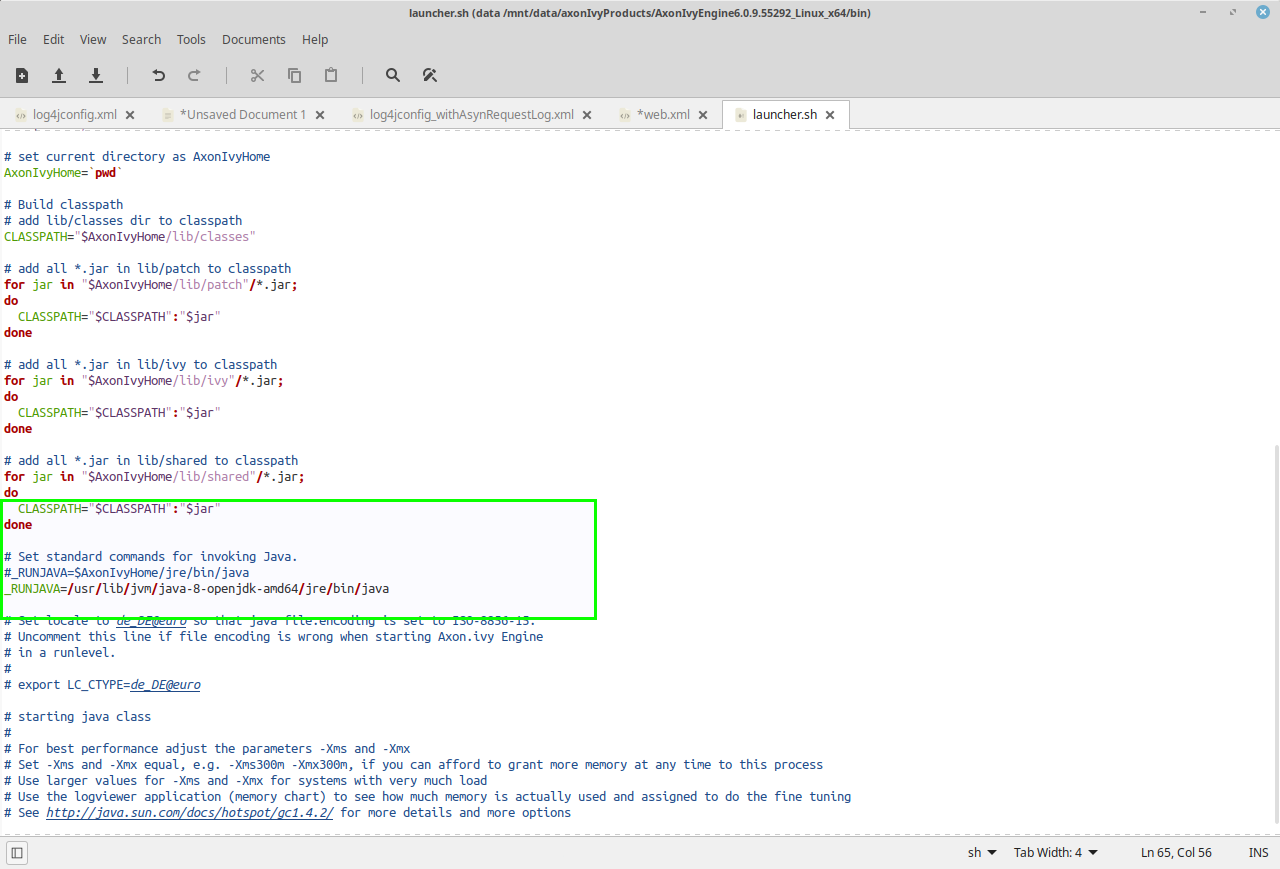Open the Help menu

pos(315,39)
